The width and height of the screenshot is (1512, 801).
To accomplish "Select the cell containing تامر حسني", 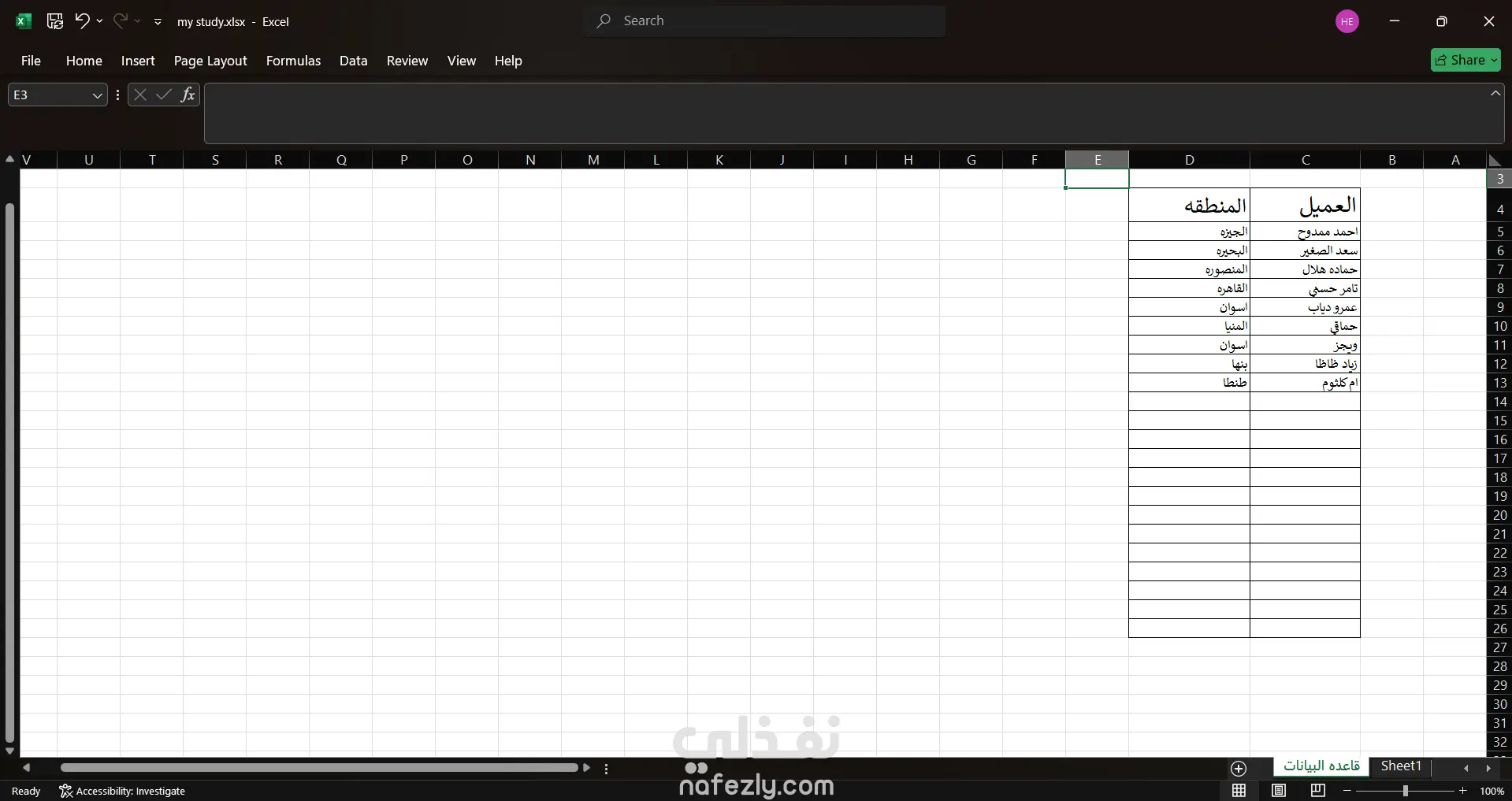I will point(1305,288).
